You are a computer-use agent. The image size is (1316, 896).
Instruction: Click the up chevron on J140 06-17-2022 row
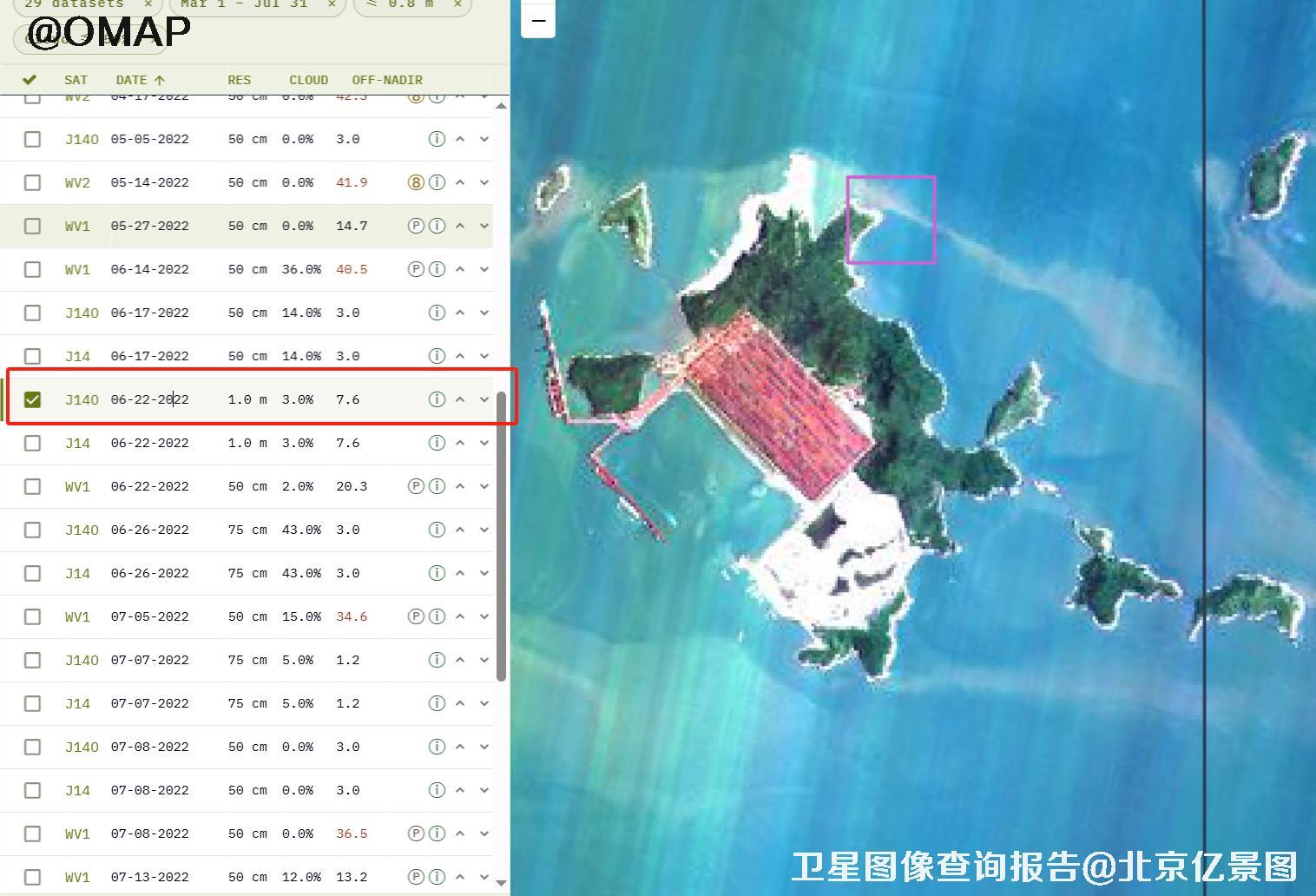tap(460, 313)
